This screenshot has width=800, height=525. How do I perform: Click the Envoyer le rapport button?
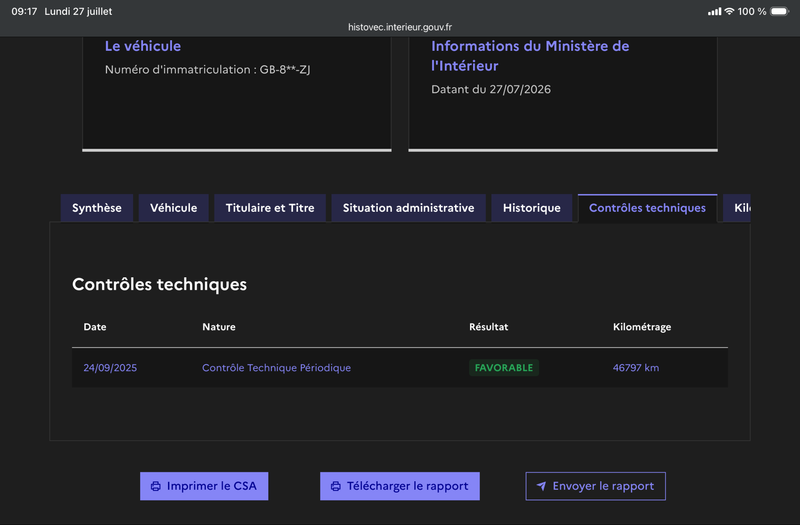[595, 486]
